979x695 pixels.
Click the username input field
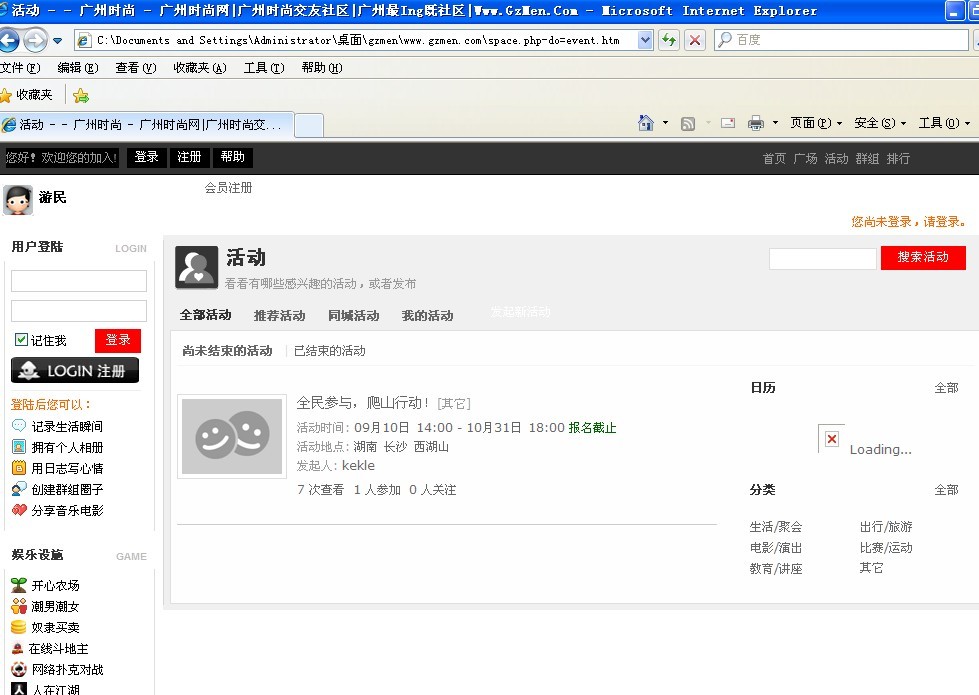coord(79,280)
